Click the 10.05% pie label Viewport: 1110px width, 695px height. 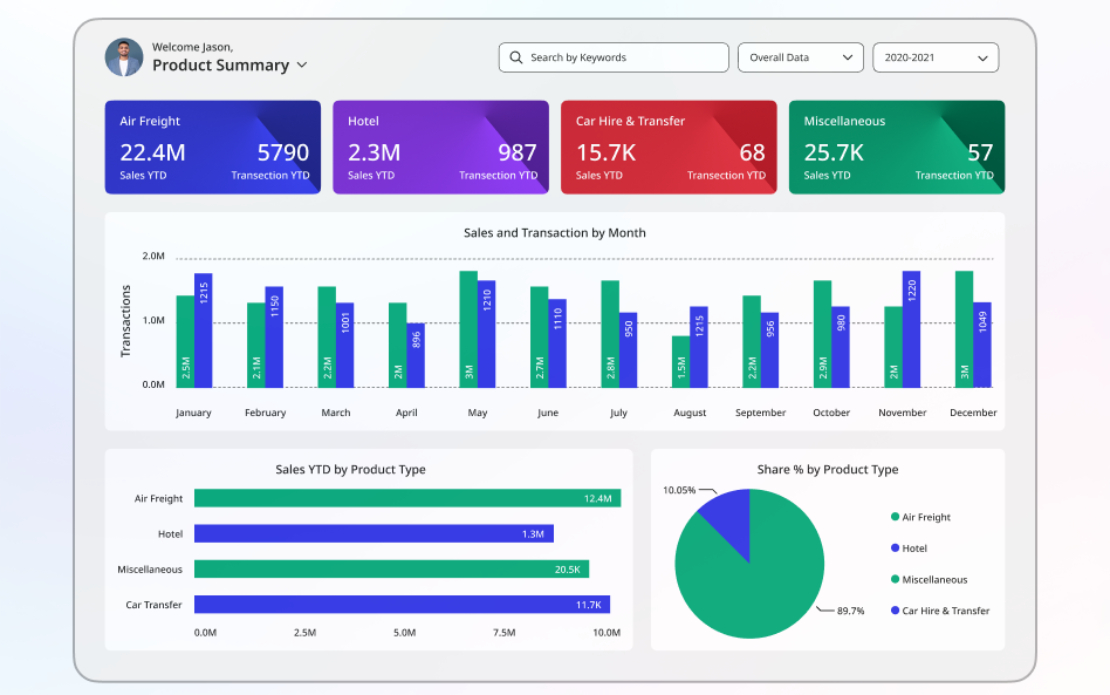[x=679, y=490]
